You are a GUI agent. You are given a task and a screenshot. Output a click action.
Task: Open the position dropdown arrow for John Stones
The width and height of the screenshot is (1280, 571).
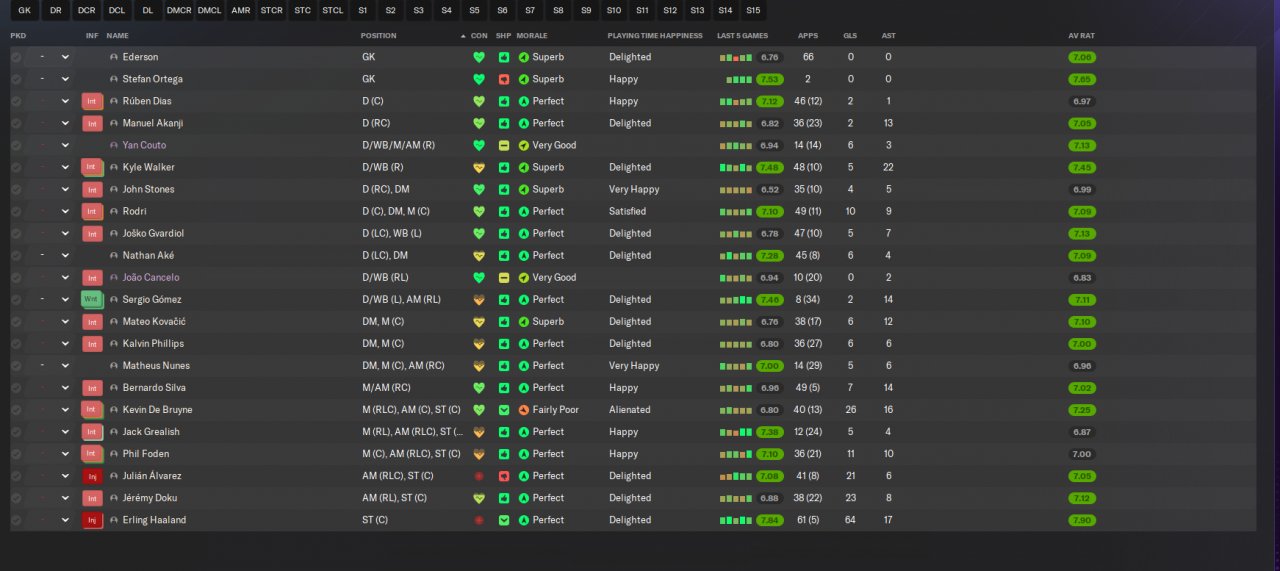[x=65, y=189]
